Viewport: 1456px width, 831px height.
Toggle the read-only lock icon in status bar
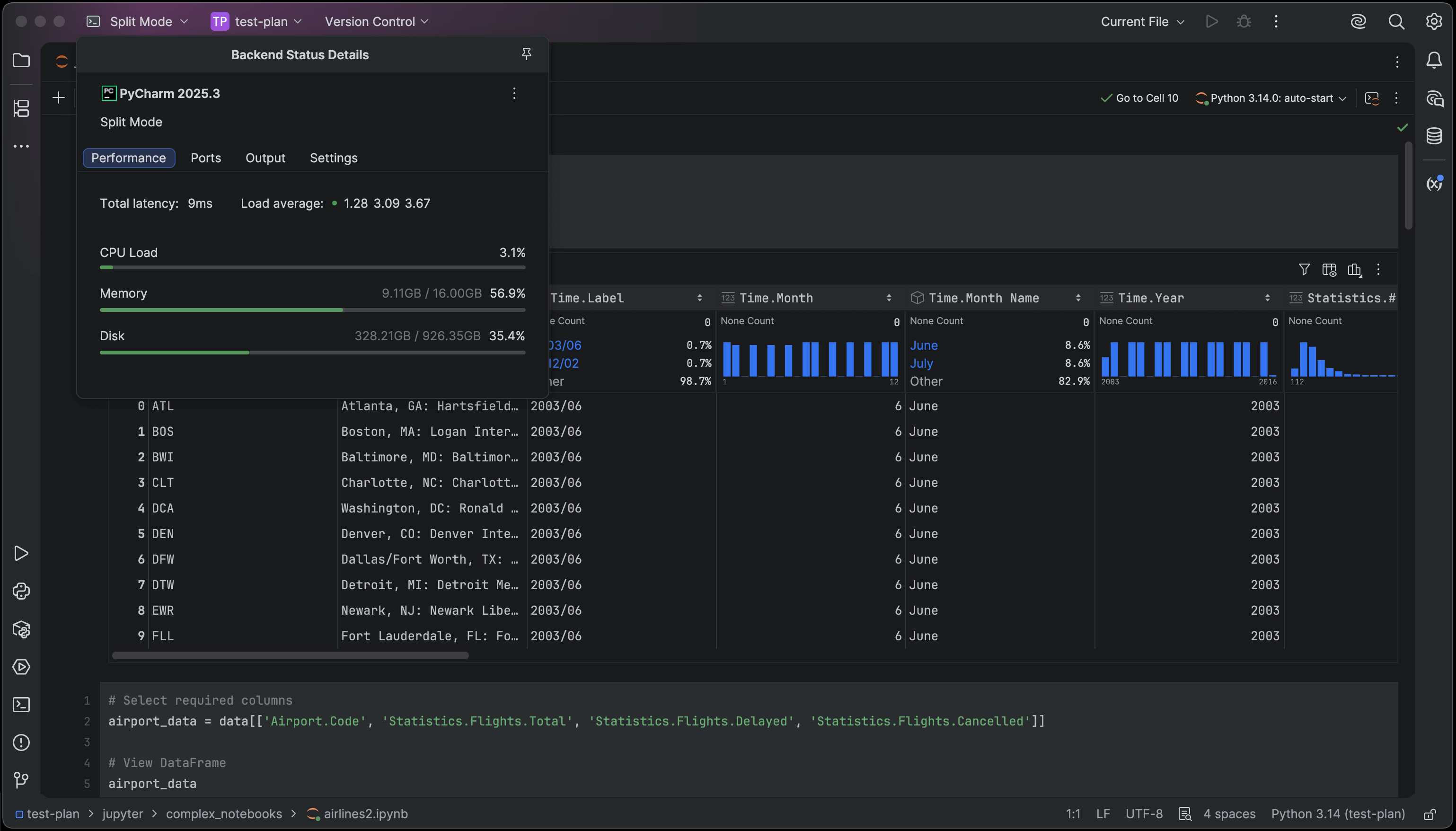1429,814
